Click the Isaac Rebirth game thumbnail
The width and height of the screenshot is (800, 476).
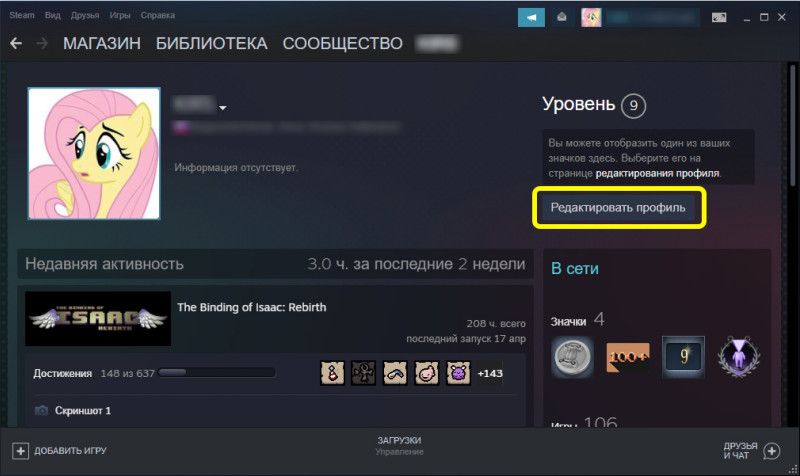click(98, 318)
